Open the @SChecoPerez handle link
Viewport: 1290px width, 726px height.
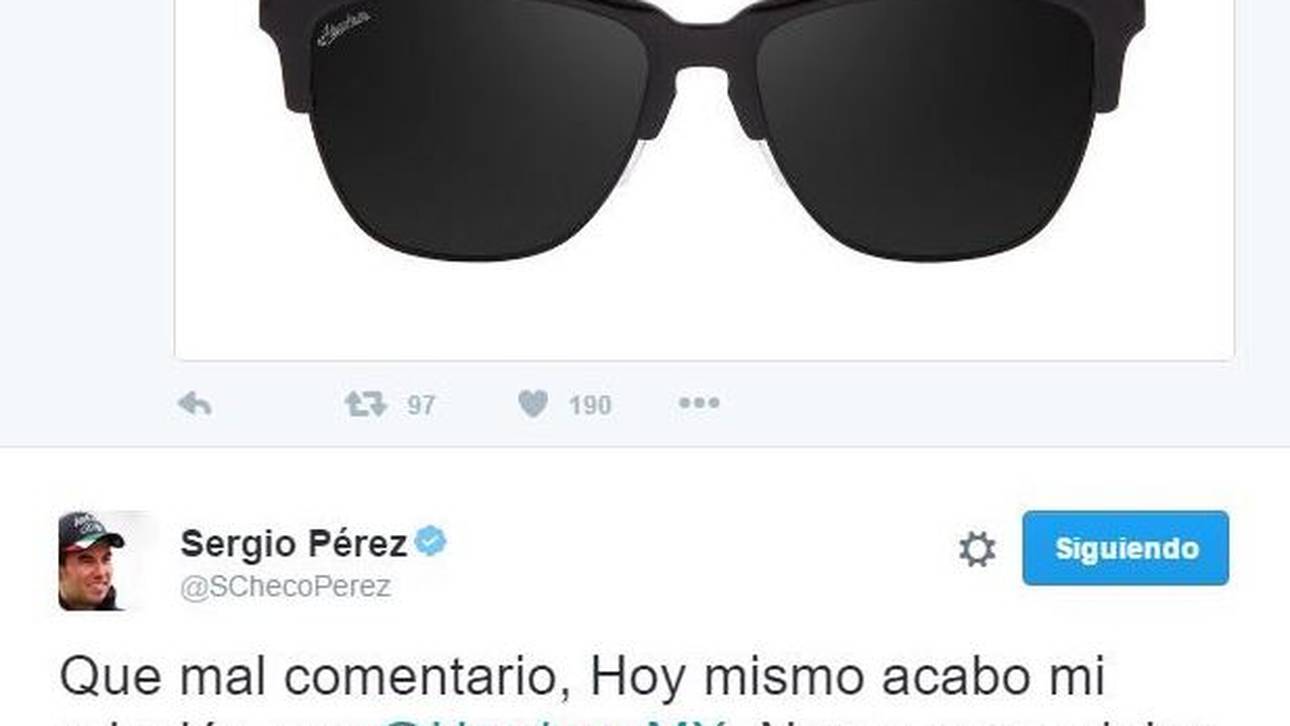[285, 587]
